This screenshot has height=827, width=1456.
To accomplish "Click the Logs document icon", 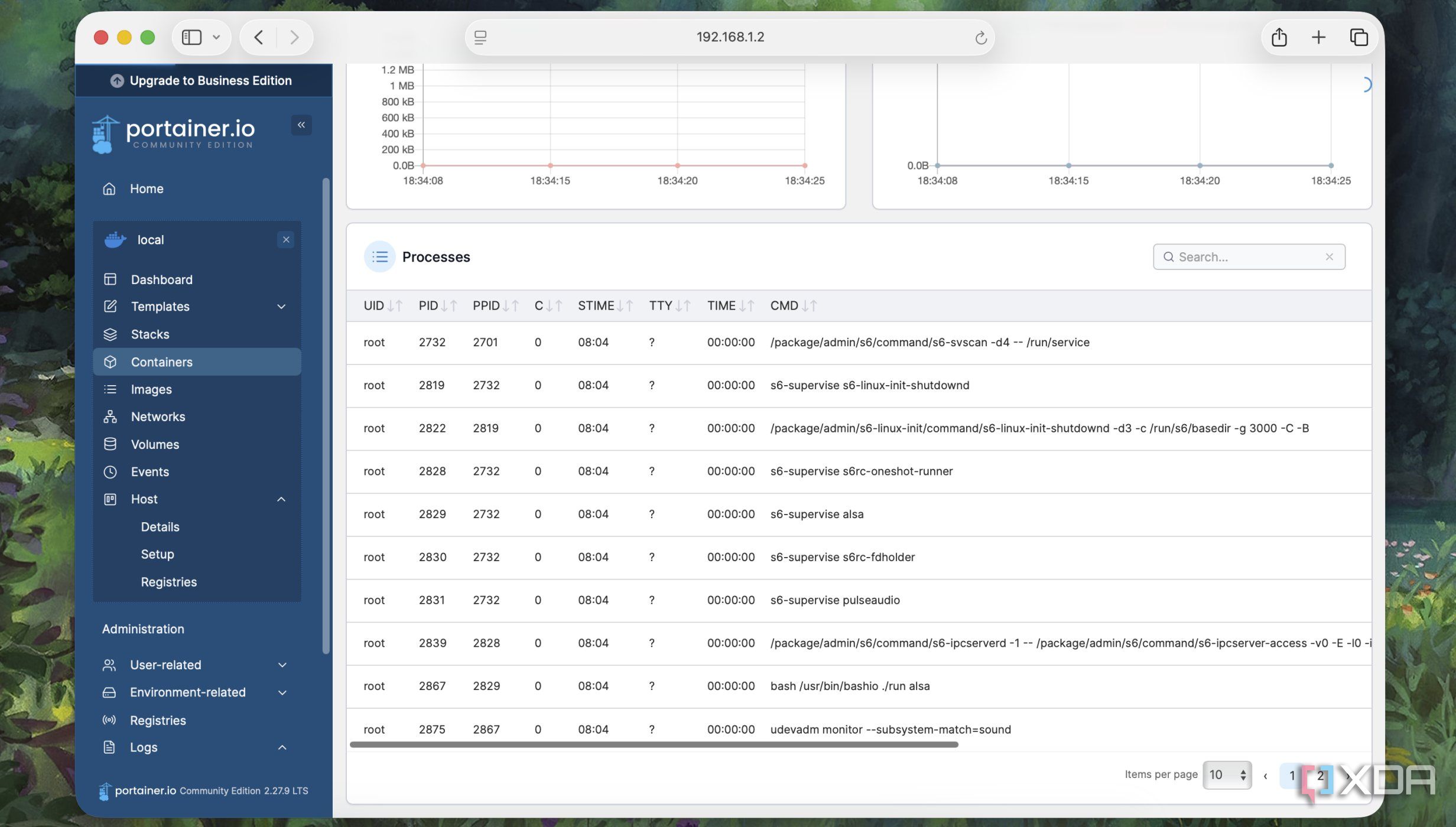I will (x=109, y=747).
